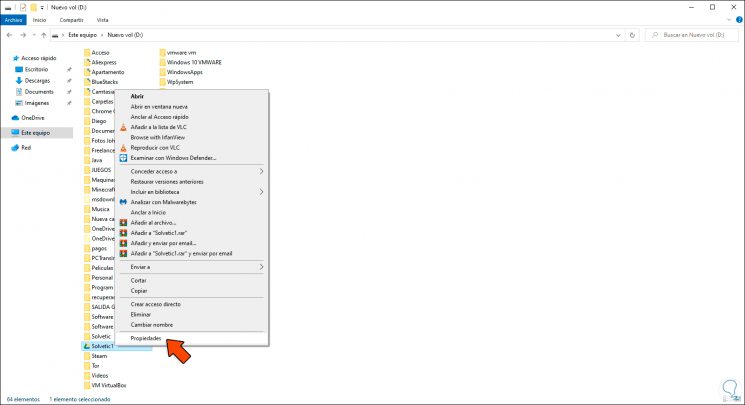Click the Malwarebytes icon in context menu
745x405 pixels.
coord(123,202)
